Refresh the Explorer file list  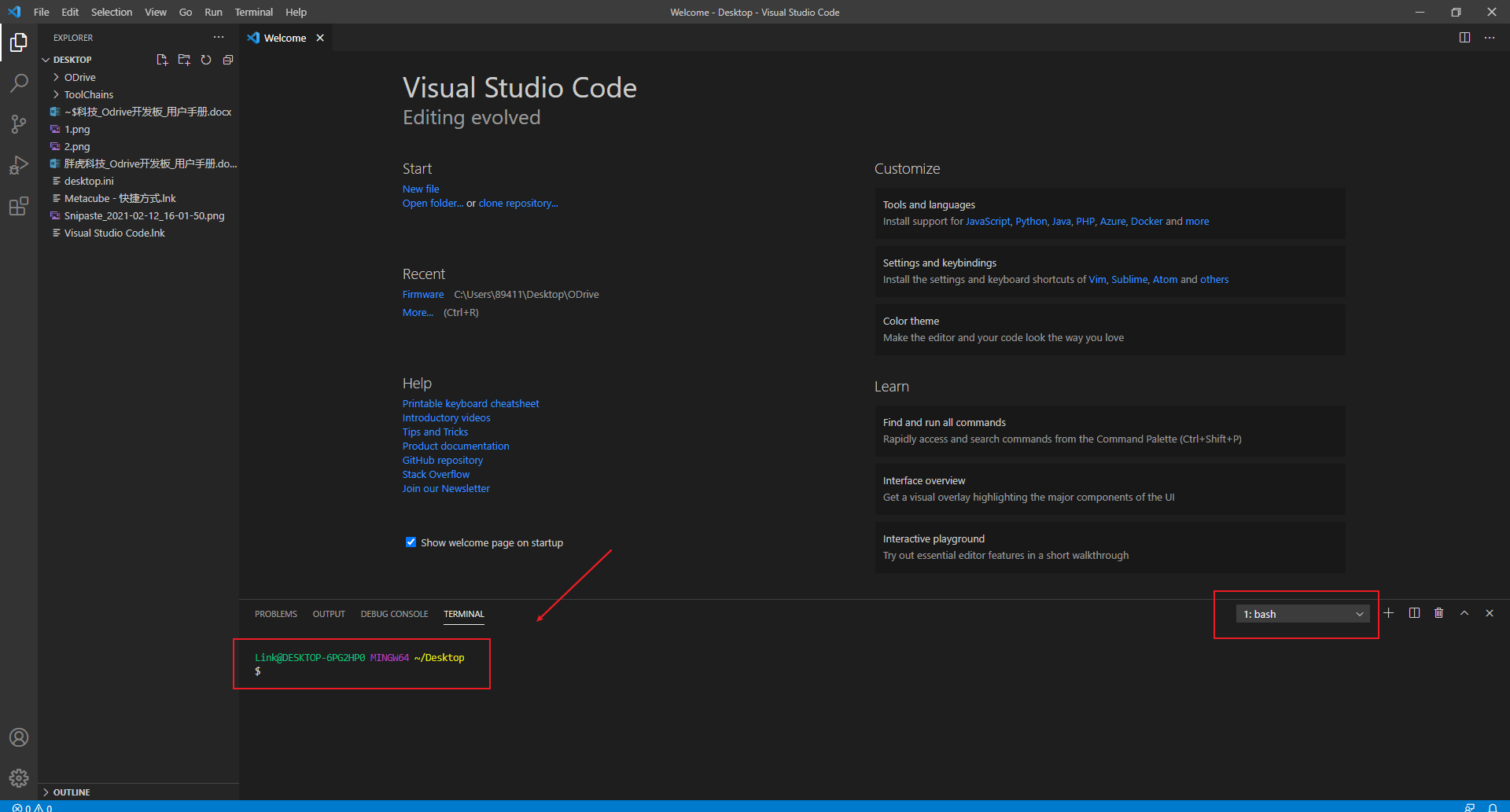[x=206, y=60]
